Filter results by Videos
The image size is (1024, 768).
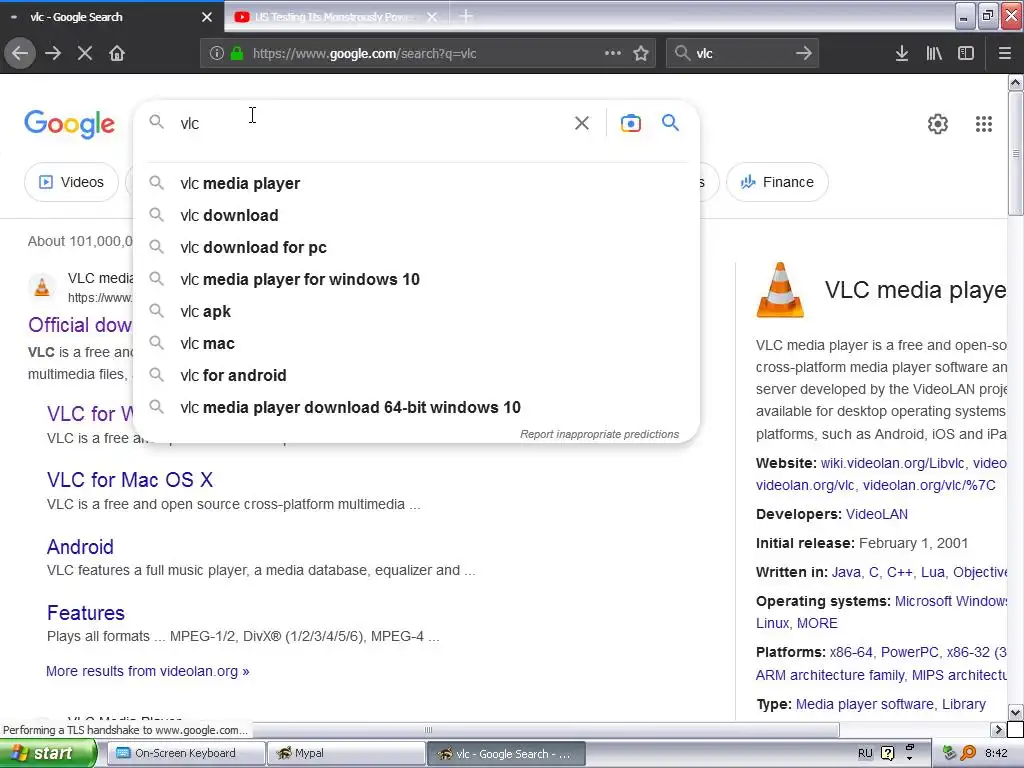pos(71,182)
